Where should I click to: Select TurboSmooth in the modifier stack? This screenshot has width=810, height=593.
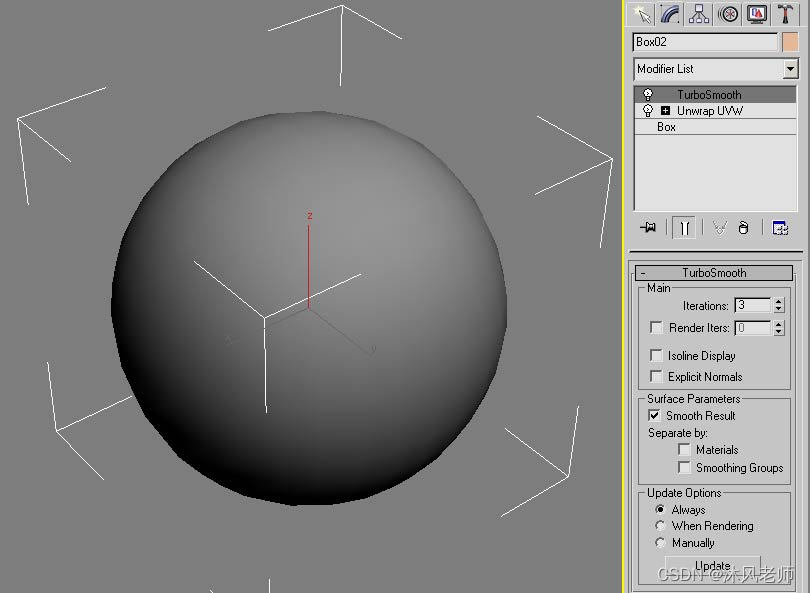[x=715, y=95]
